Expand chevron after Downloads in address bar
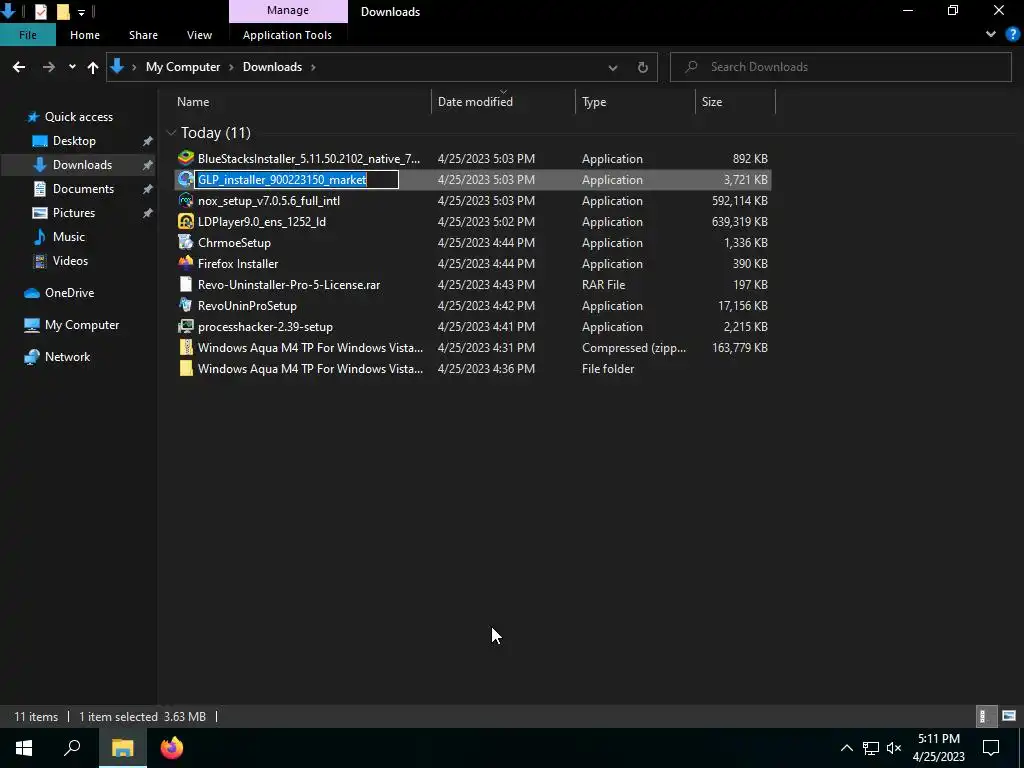The height and width of the screenshot is (768, 1024). (313, 67)
